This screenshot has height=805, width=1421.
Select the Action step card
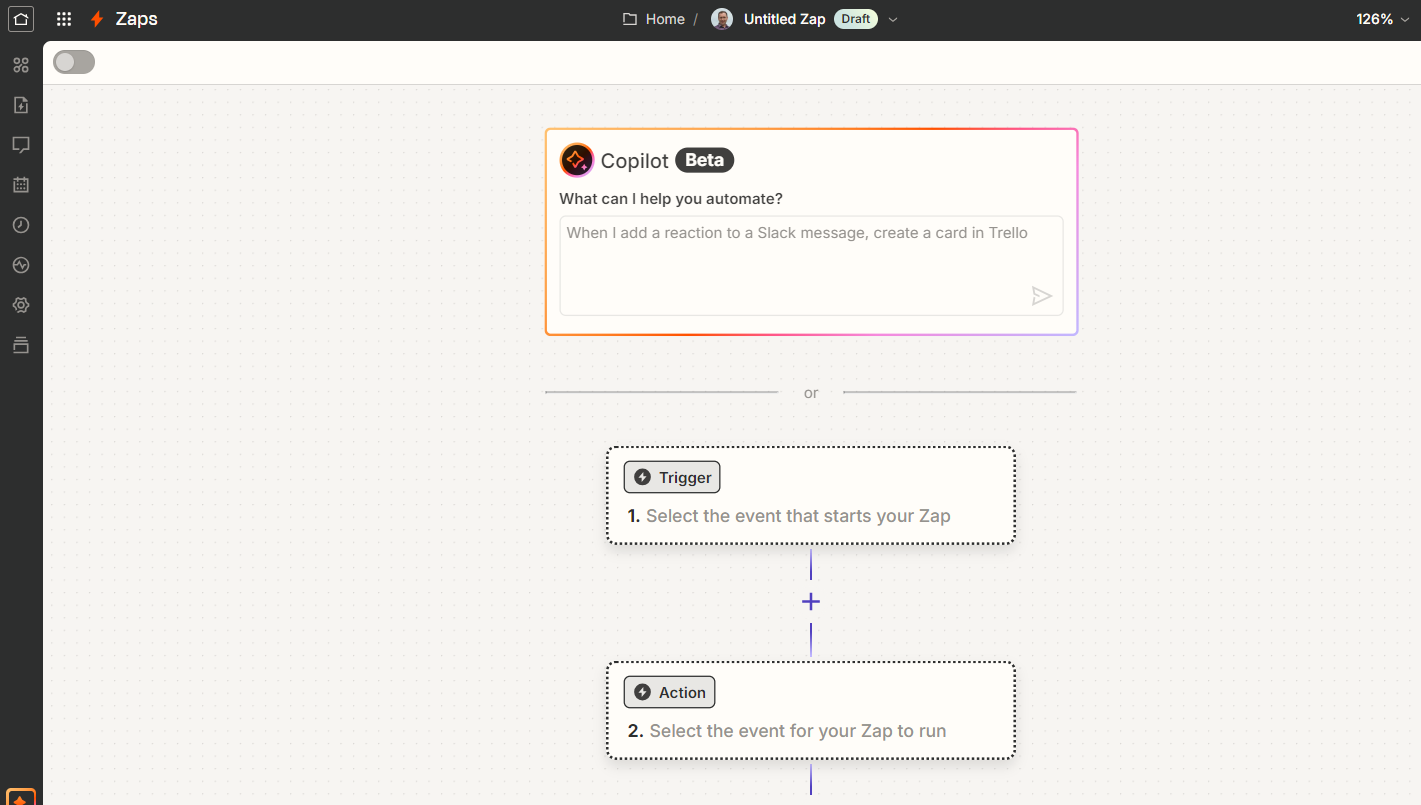point(811,710)
